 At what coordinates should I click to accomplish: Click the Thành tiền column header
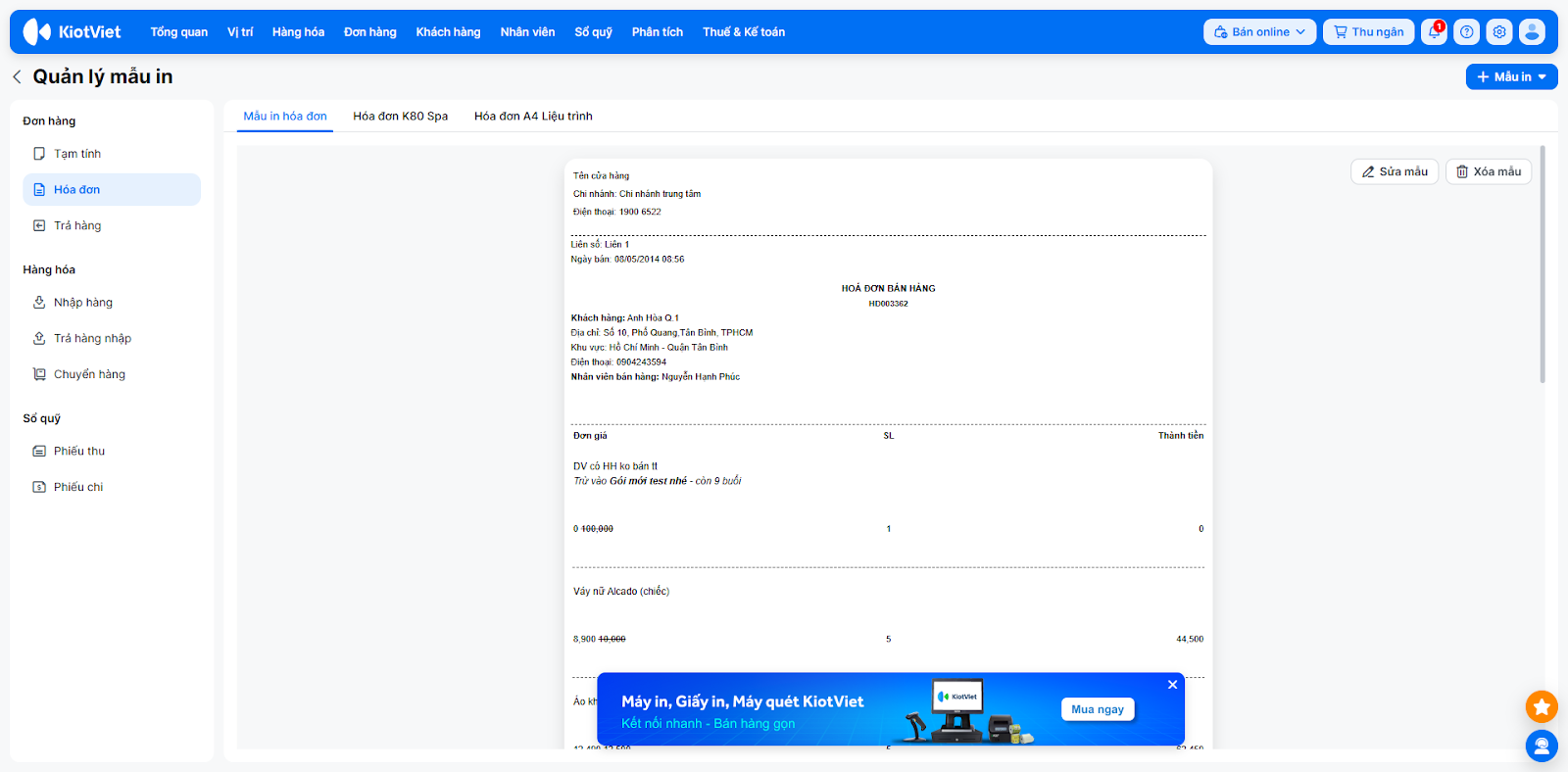click(x=1181, y=436)
